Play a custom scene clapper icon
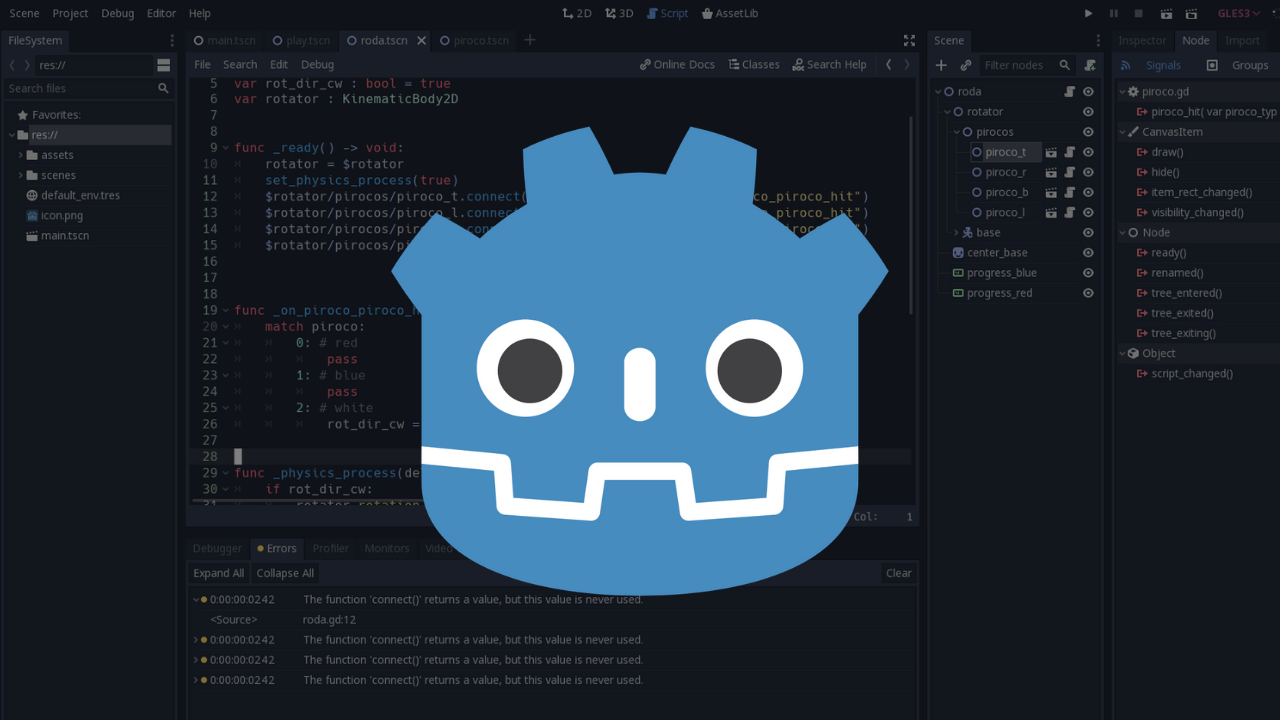 point(1191,13)
